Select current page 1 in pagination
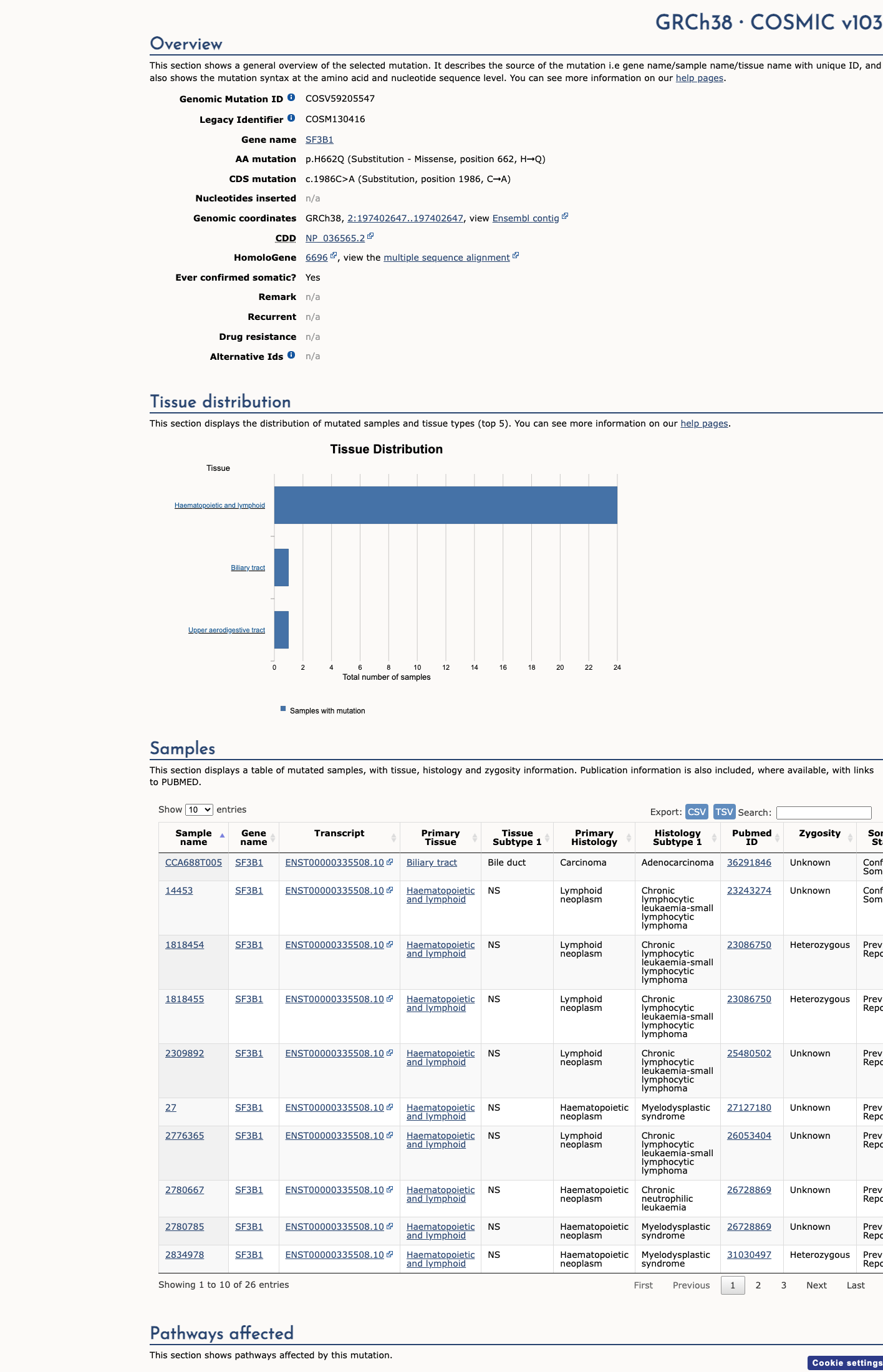 coord(733,1285)
